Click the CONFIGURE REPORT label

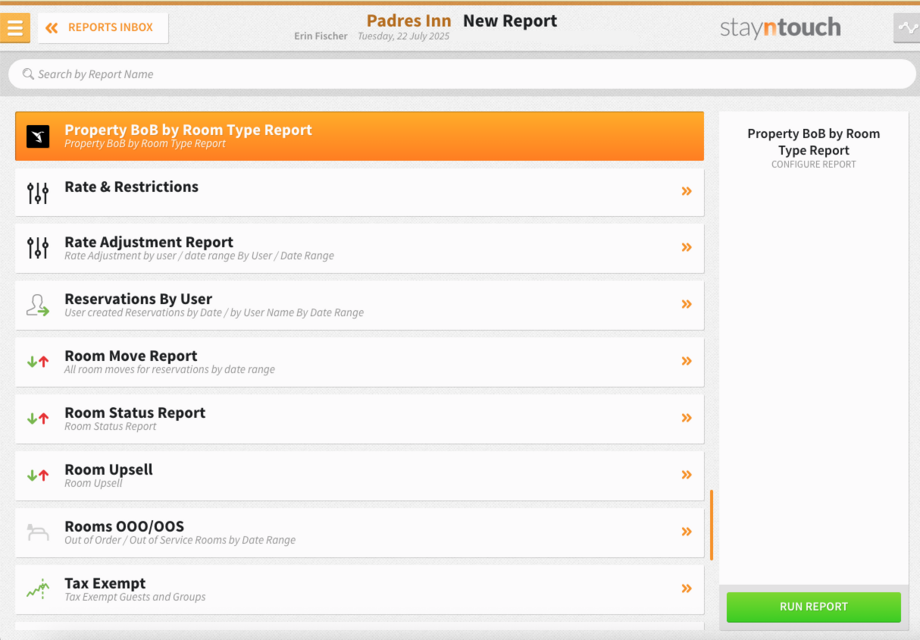[x=813, y=165]
